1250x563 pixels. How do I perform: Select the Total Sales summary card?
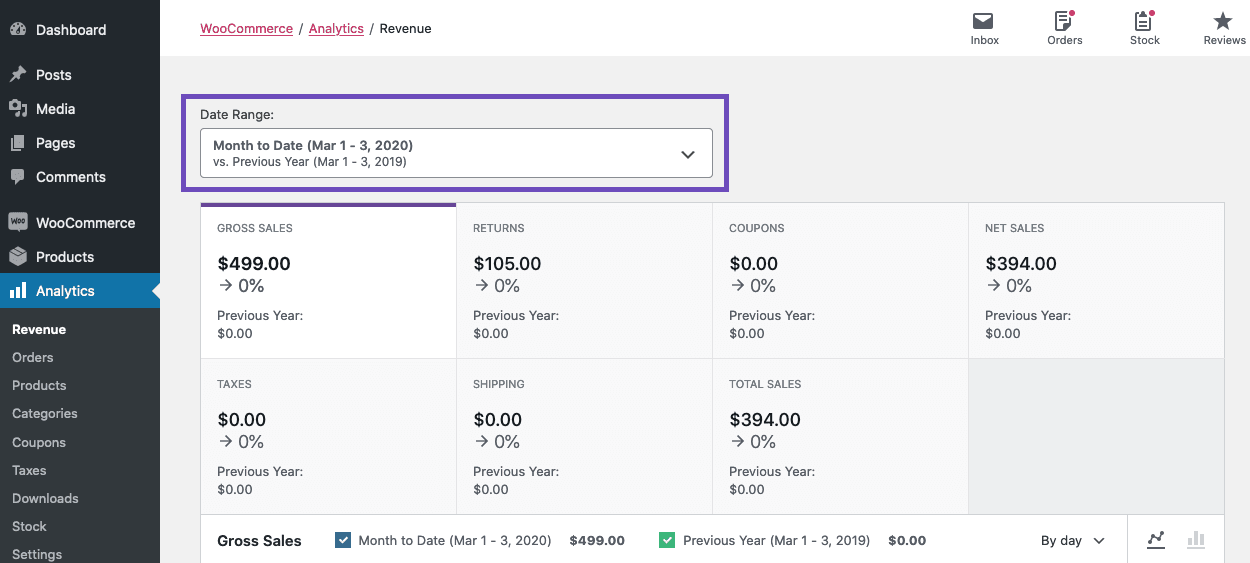840,437
